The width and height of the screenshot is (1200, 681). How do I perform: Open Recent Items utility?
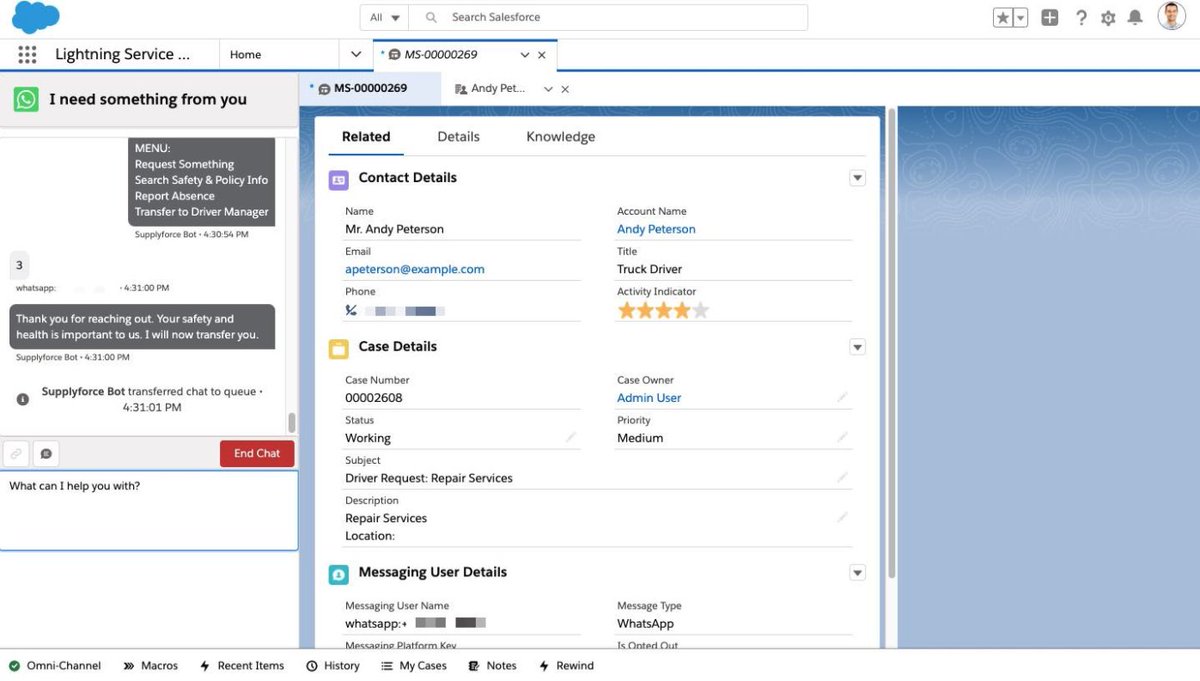point(242,666)
